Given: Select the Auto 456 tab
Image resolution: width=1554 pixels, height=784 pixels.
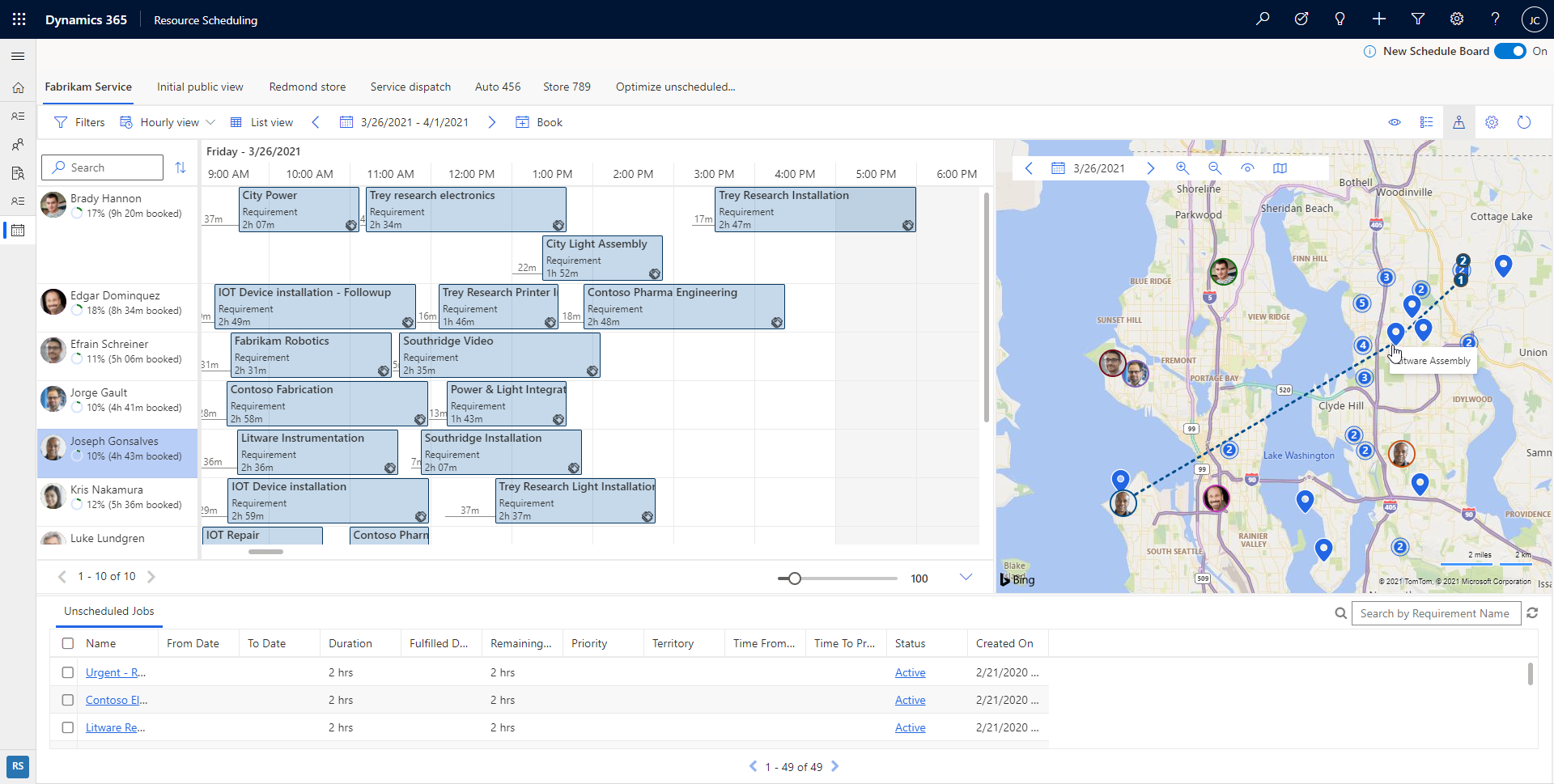Looking at the screenshot, I should (x=498, y=87).
